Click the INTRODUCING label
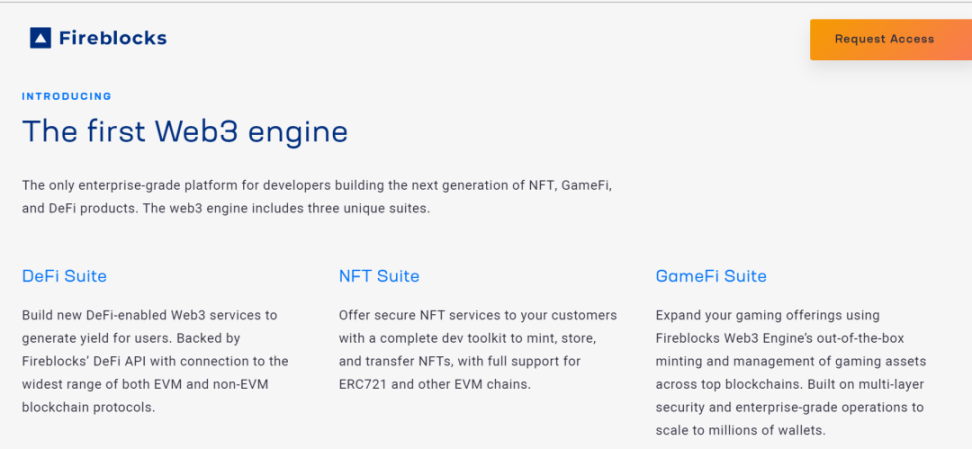The image size is (972, 449). [x=67, y=97]
